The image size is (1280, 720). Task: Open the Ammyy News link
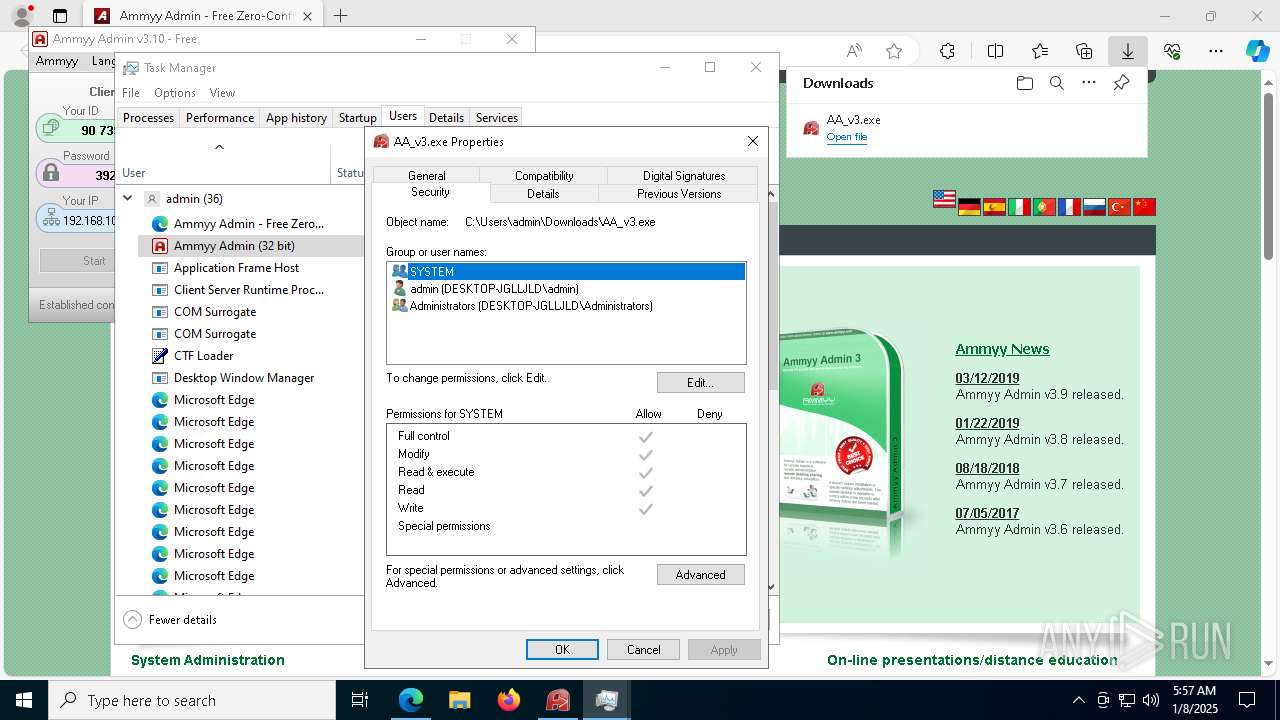1002,349
